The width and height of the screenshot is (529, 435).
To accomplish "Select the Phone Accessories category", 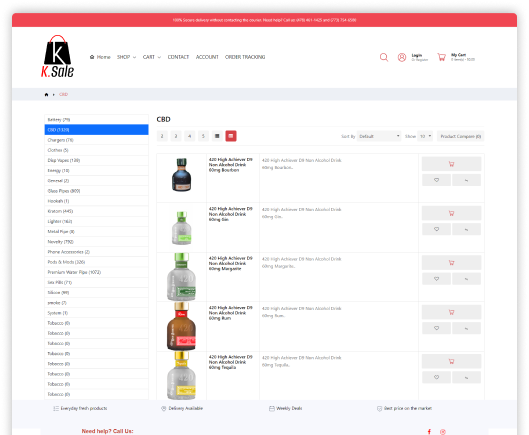I will coord(96,252).
